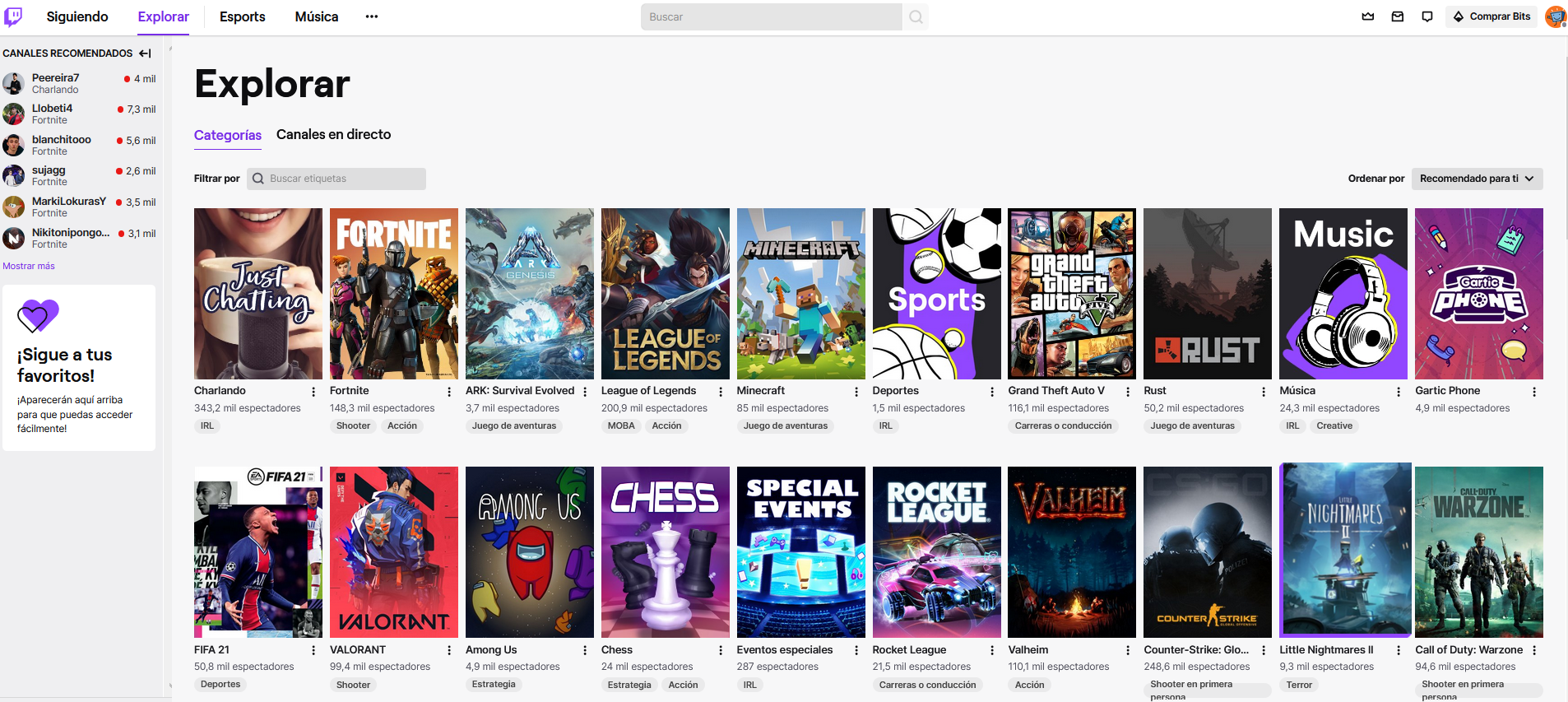Viewport: 1568px width, 702px height.
Task: Open Llobeti4 channel in sidebar
Action: point(80,114)
